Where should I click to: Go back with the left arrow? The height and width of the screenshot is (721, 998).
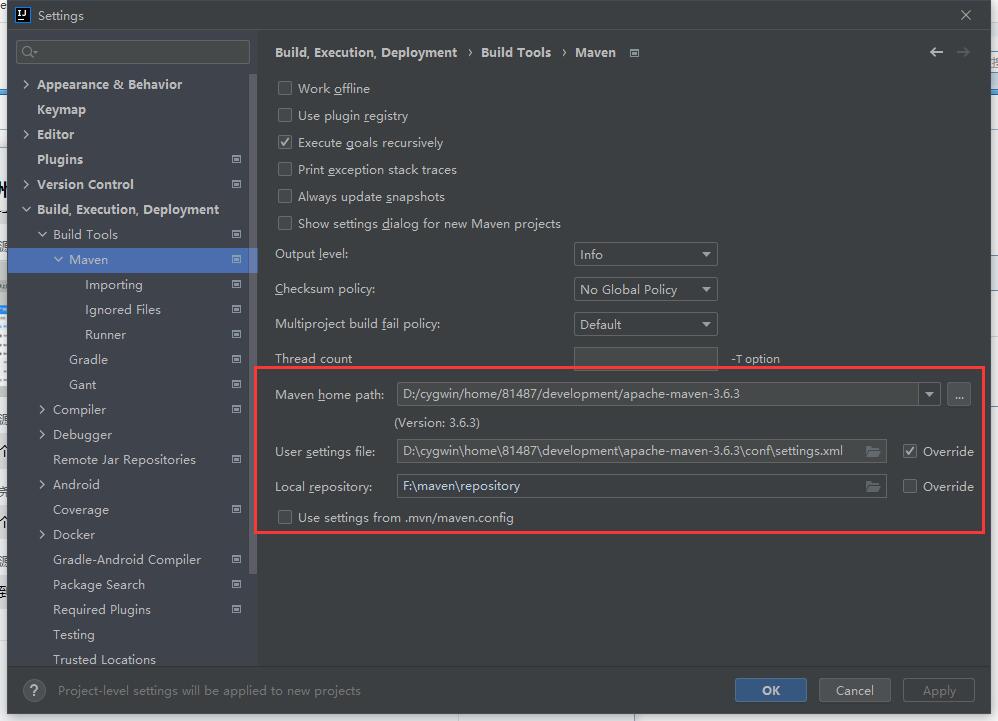[936, 52]
